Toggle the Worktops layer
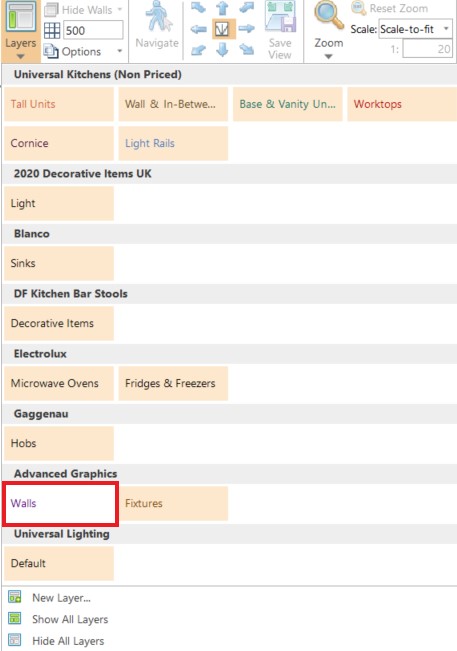457x651 pixels. pyautogui.click(x=402, y=104)
